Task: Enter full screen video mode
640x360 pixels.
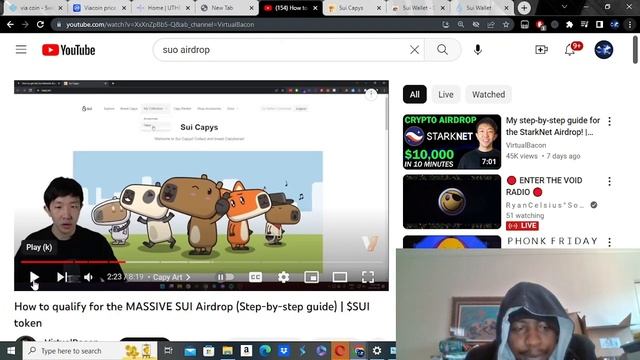Action: point(368,277)
